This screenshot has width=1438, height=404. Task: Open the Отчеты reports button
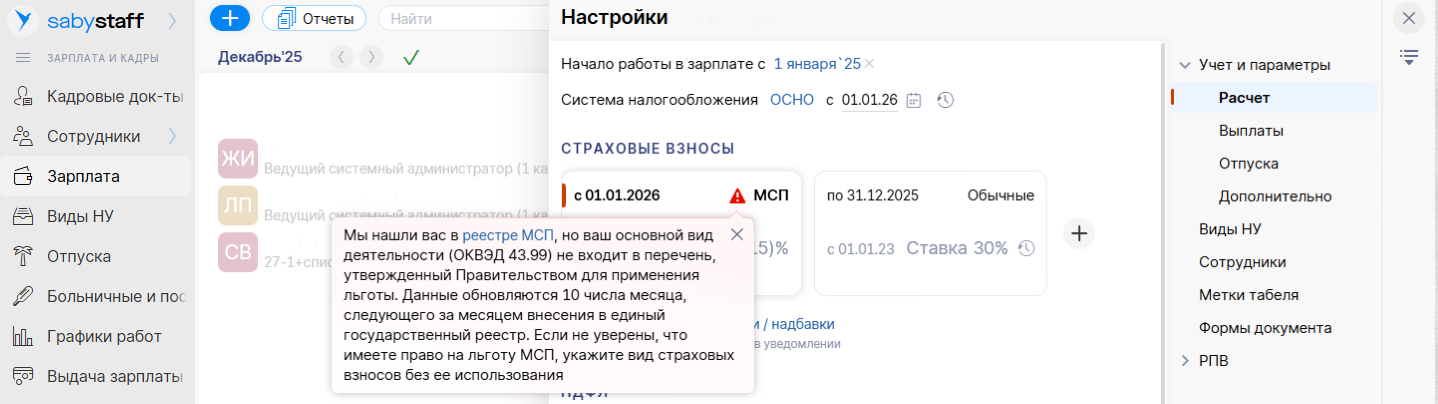click(314, 18)
